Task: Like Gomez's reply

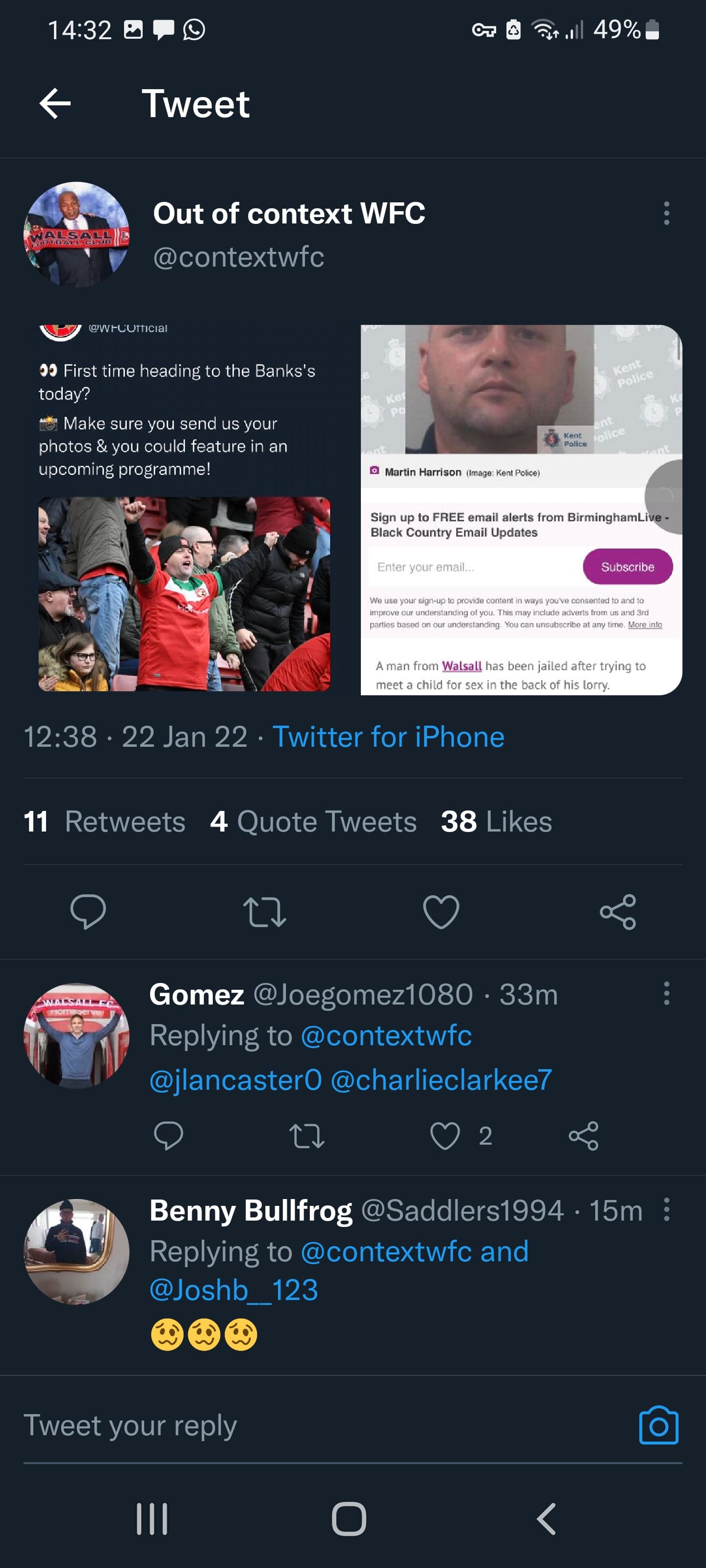Action: (445, 1136)
